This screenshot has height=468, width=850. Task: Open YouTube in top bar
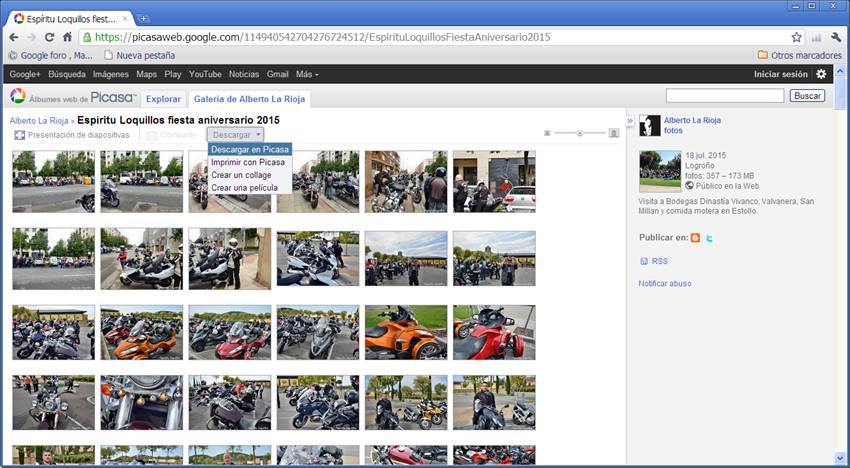coord(205,74)
